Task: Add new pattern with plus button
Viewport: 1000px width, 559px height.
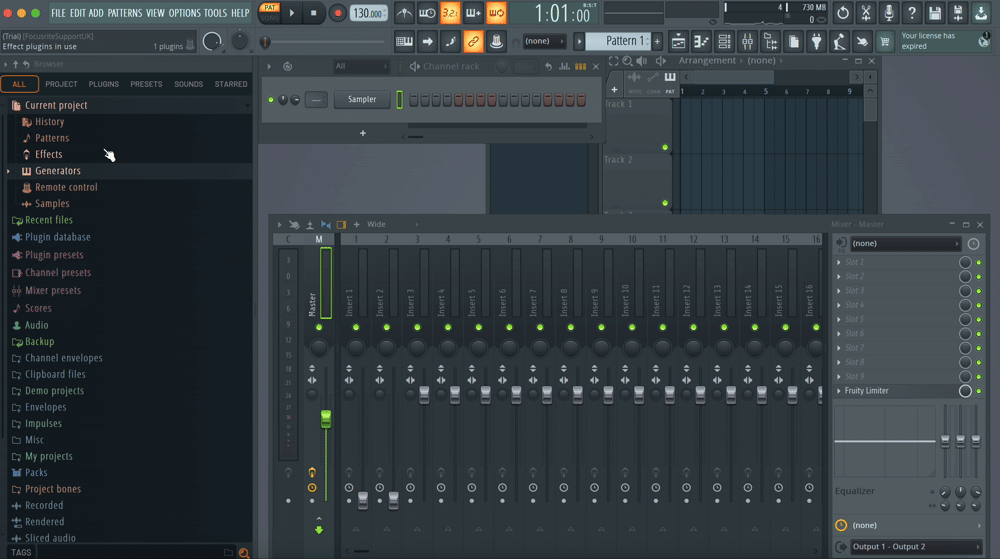Action: [x=657, y=42]
